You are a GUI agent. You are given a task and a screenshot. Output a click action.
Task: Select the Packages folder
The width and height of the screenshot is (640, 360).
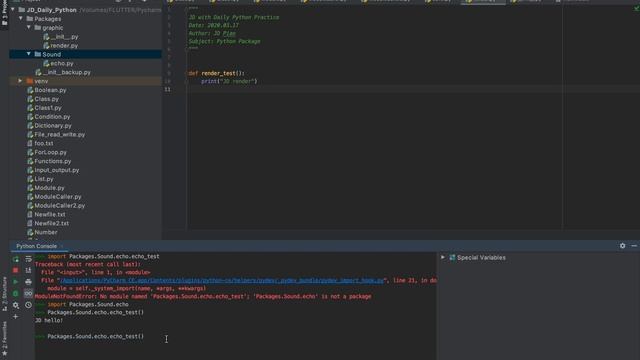click(x=48, y=19)
